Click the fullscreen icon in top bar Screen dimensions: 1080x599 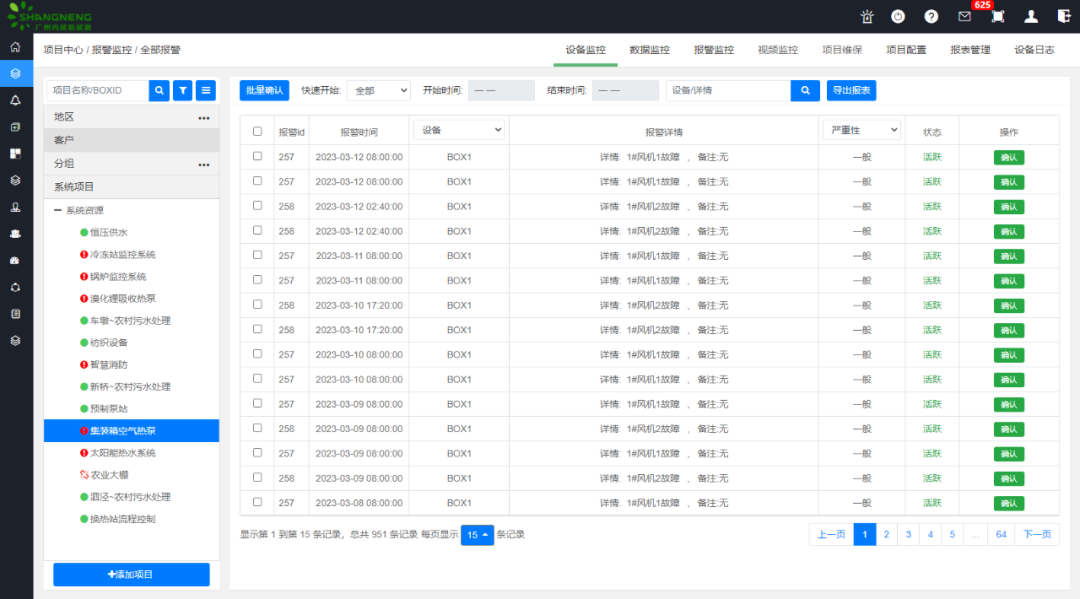point(997,17)
